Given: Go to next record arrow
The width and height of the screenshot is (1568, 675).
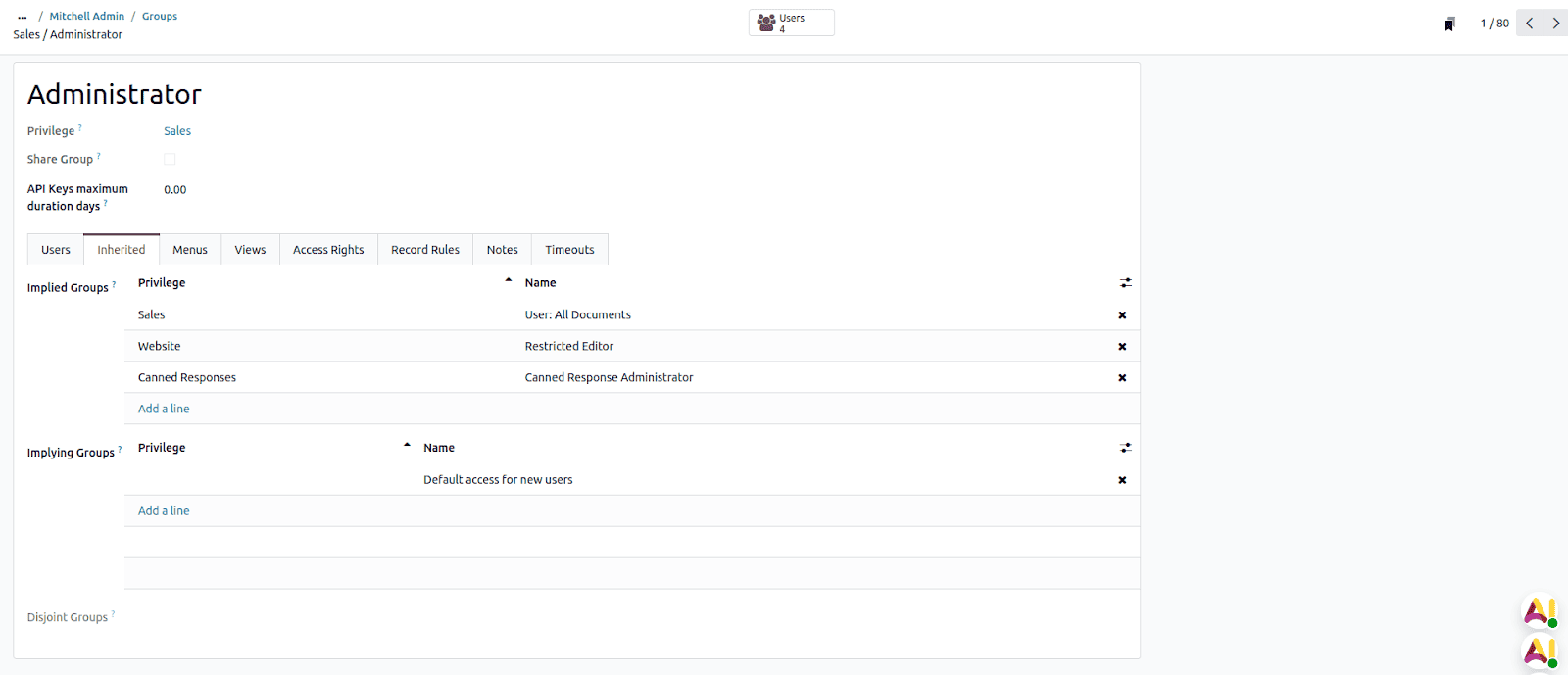Looking at the screenshot, I should [1555, 23].
